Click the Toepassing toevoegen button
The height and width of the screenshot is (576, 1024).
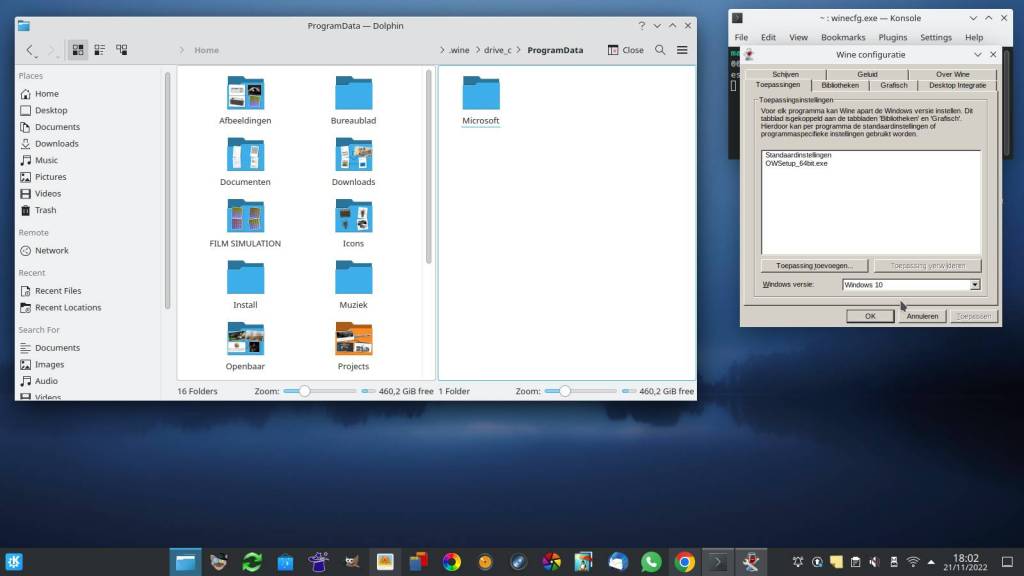tap(814, 266)
